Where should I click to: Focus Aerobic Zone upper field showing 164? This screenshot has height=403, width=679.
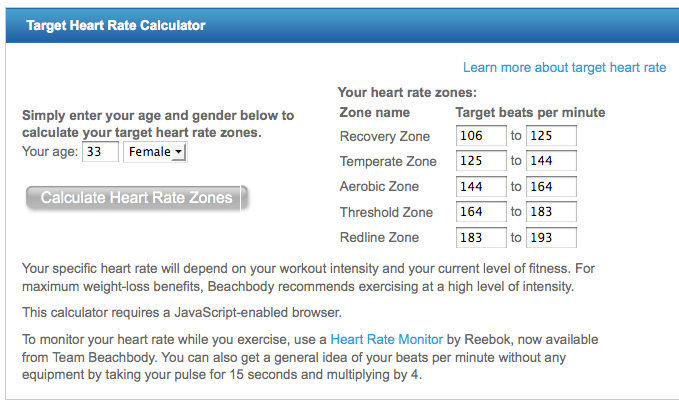pos(551,187)
